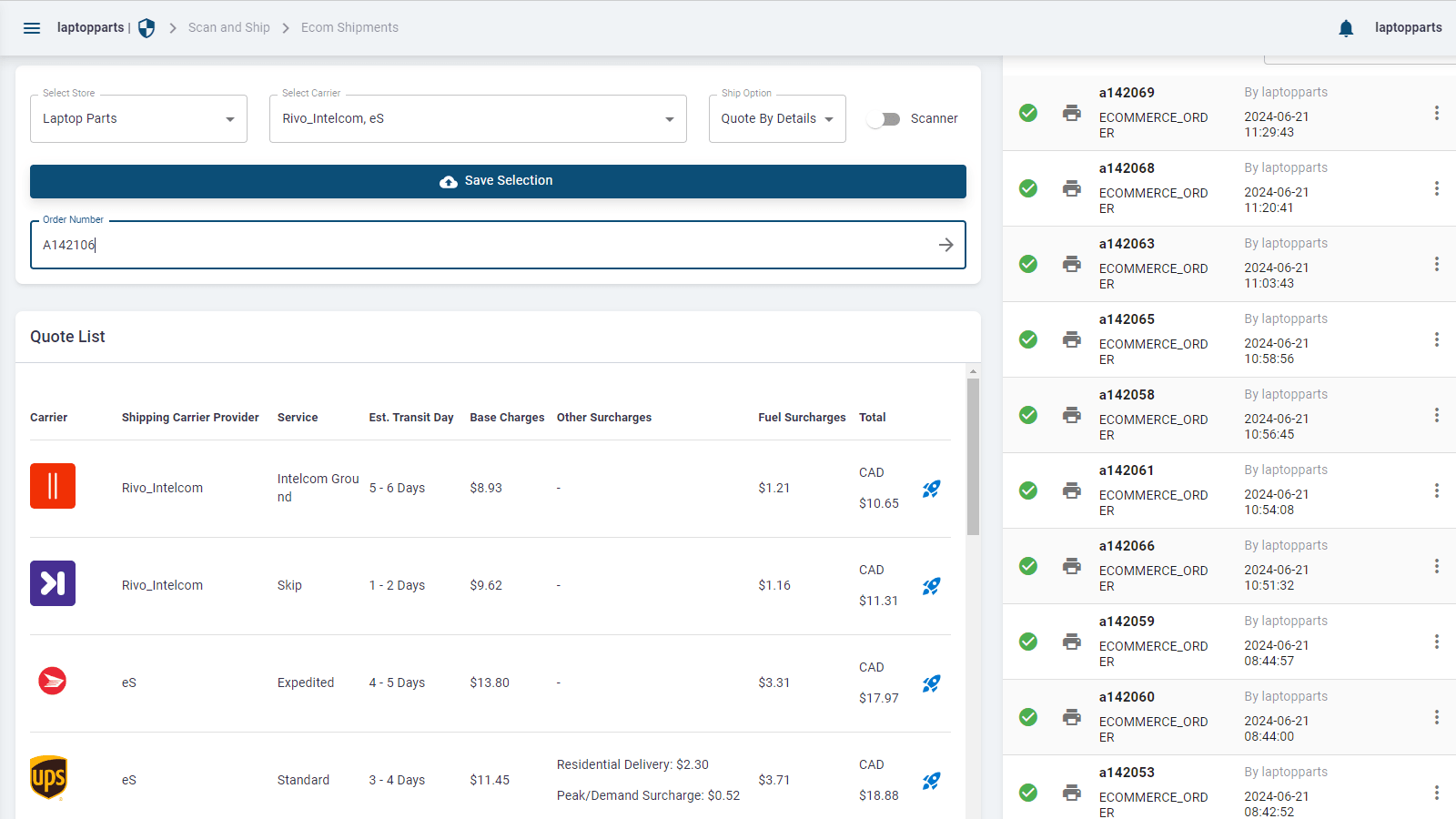Open more options for order a142063
Screen dimensions: 1456x819
coord(1437,264)
